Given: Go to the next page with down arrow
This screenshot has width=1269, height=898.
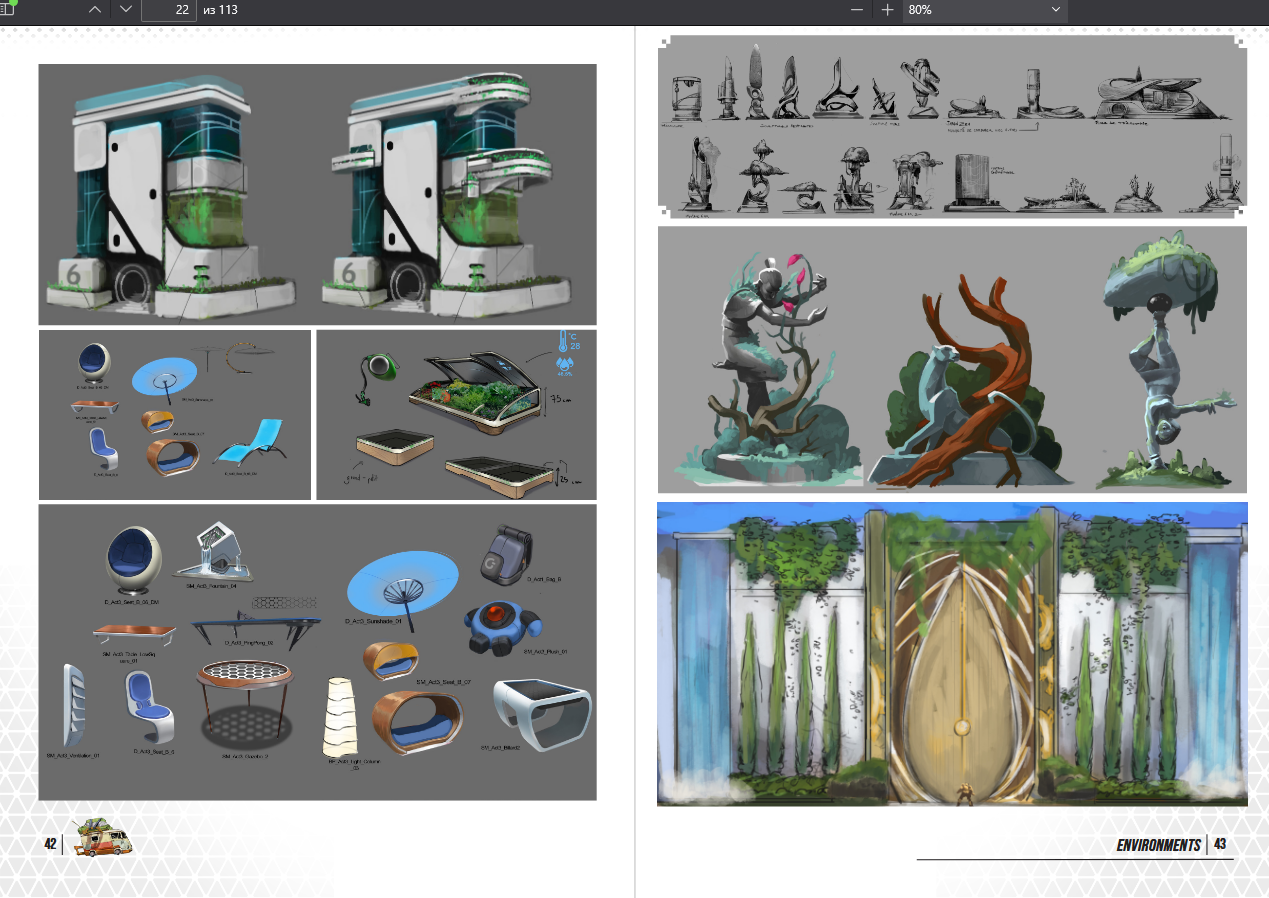Looking at the screenshot, I should [x=125, y=10].
